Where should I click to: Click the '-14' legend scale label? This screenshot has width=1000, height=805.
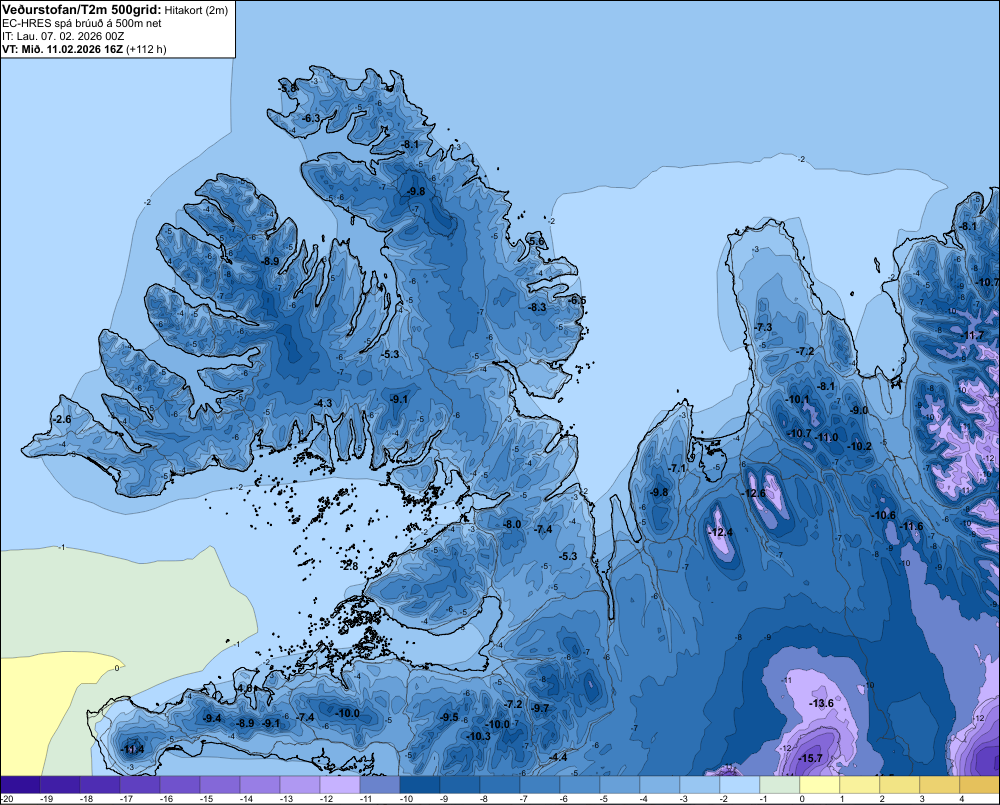246,799
